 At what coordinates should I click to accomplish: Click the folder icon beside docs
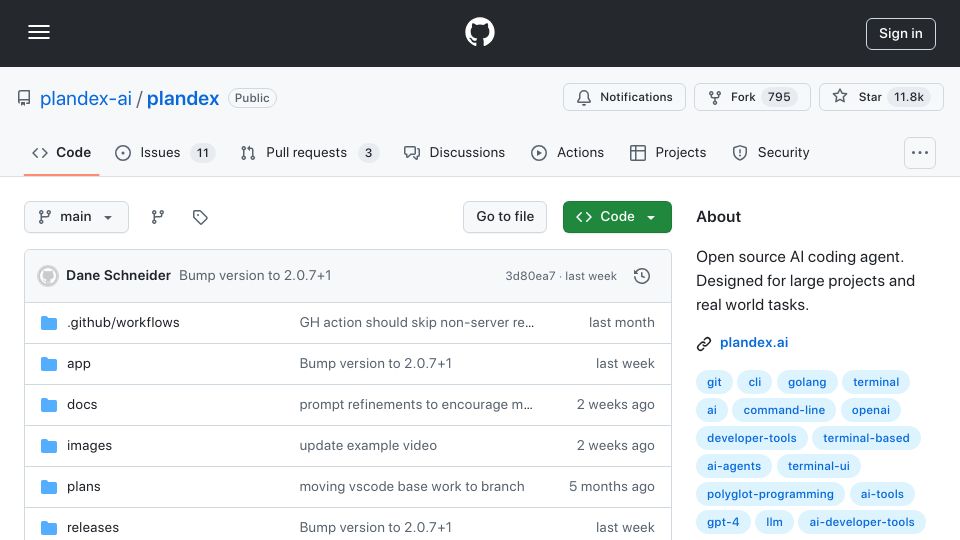click(x=49, y=405)
